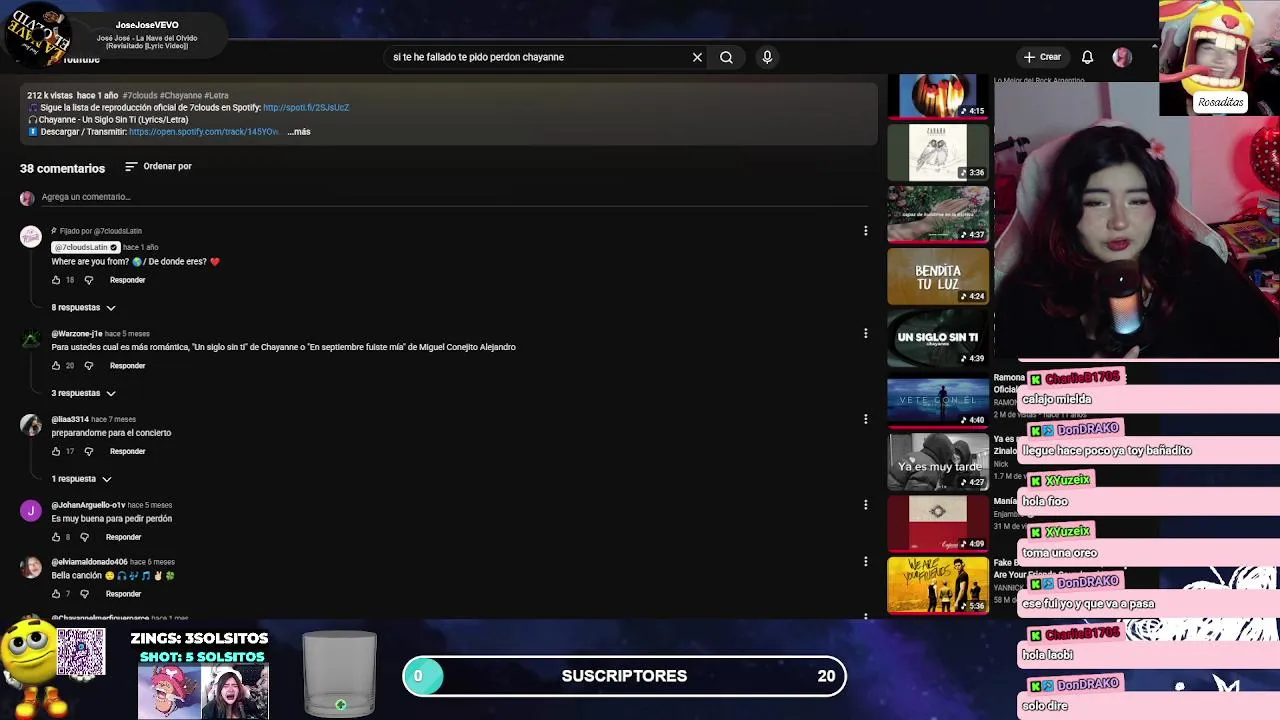Dislike the Bella canción comment

tap(85, 594)
